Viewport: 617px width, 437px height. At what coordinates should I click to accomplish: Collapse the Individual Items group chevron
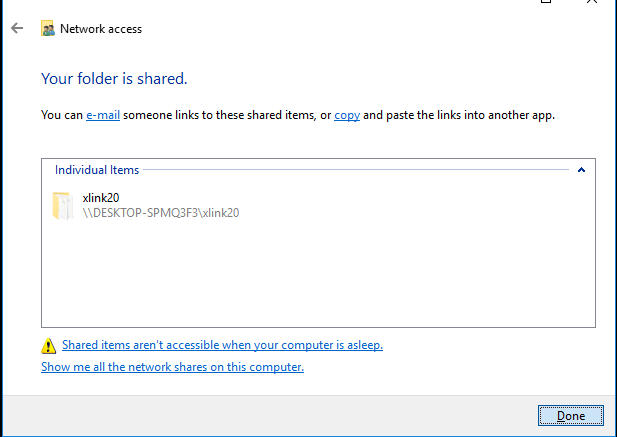tap(581, 170)
